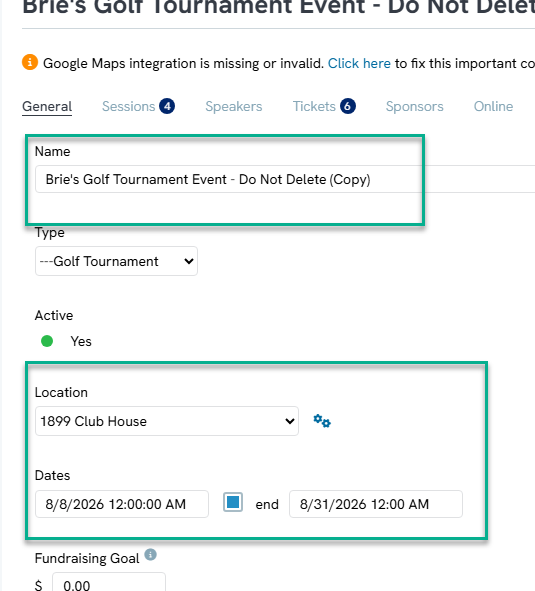Open the Speakers tab
This screenshot has width=535, height=591.
(234, 107)
